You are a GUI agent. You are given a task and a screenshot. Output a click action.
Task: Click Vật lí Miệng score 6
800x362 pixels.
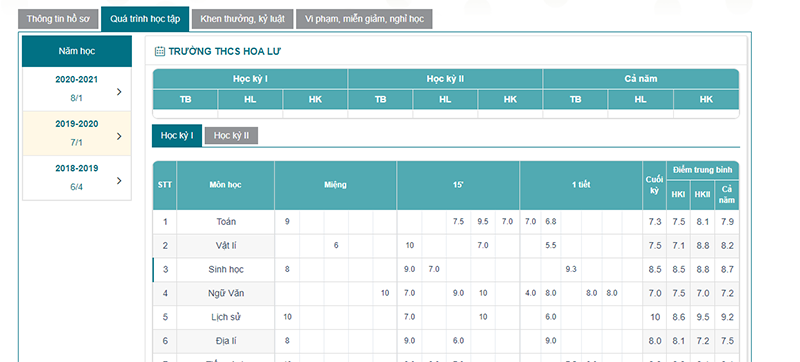336,246
